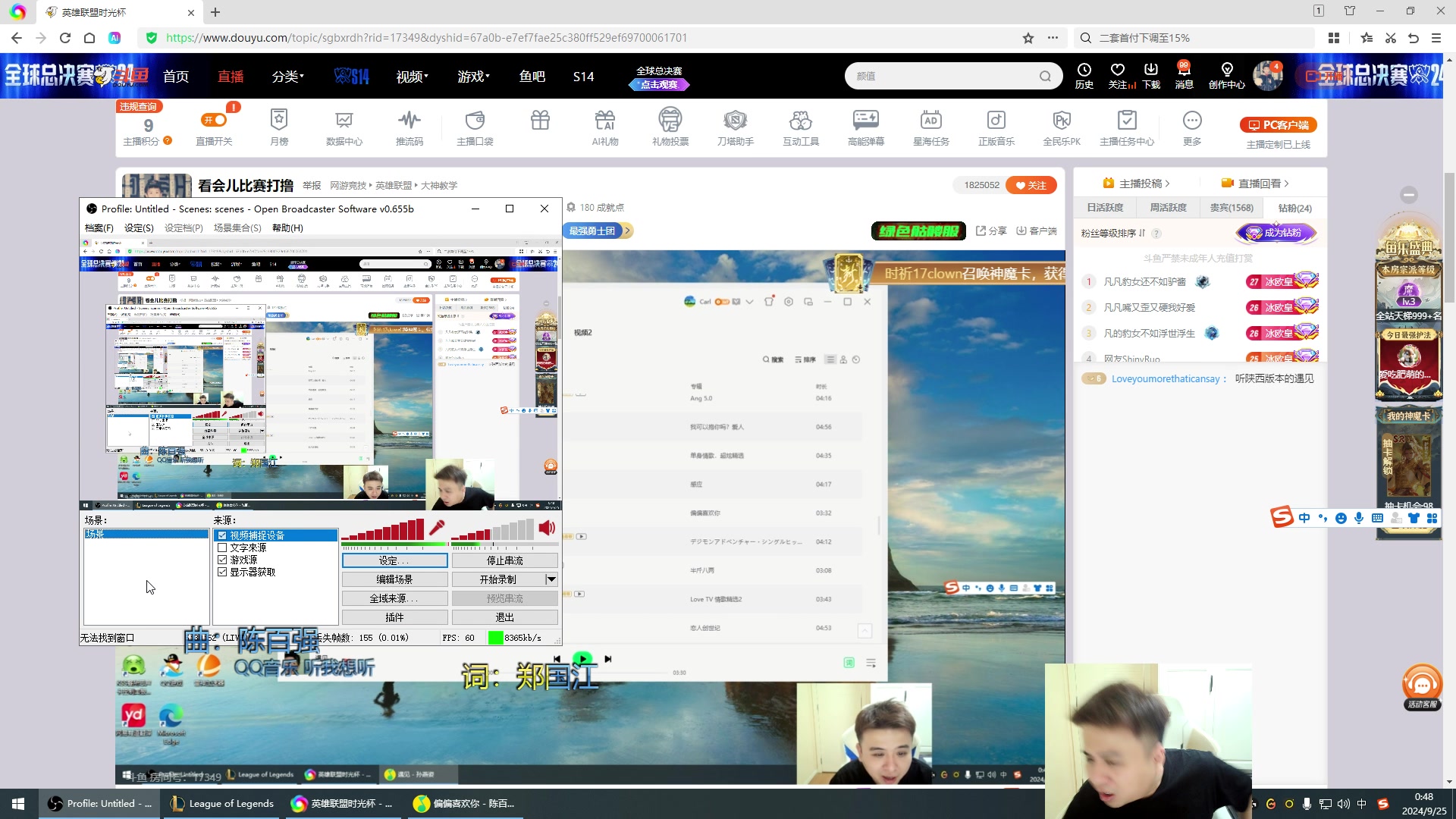Uncheck the 显示器获取 source checkbox

click(x=222, y=572)
